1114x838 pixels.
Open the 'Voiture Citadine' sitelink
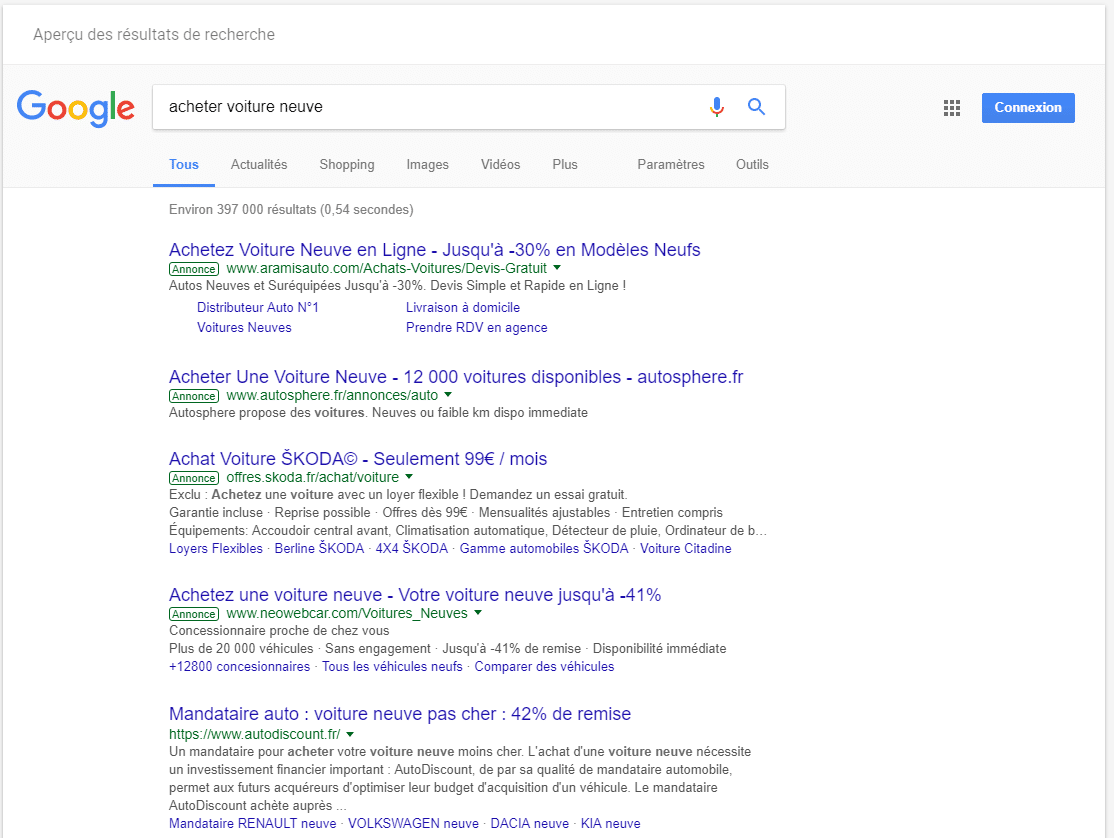coord(686,548)
